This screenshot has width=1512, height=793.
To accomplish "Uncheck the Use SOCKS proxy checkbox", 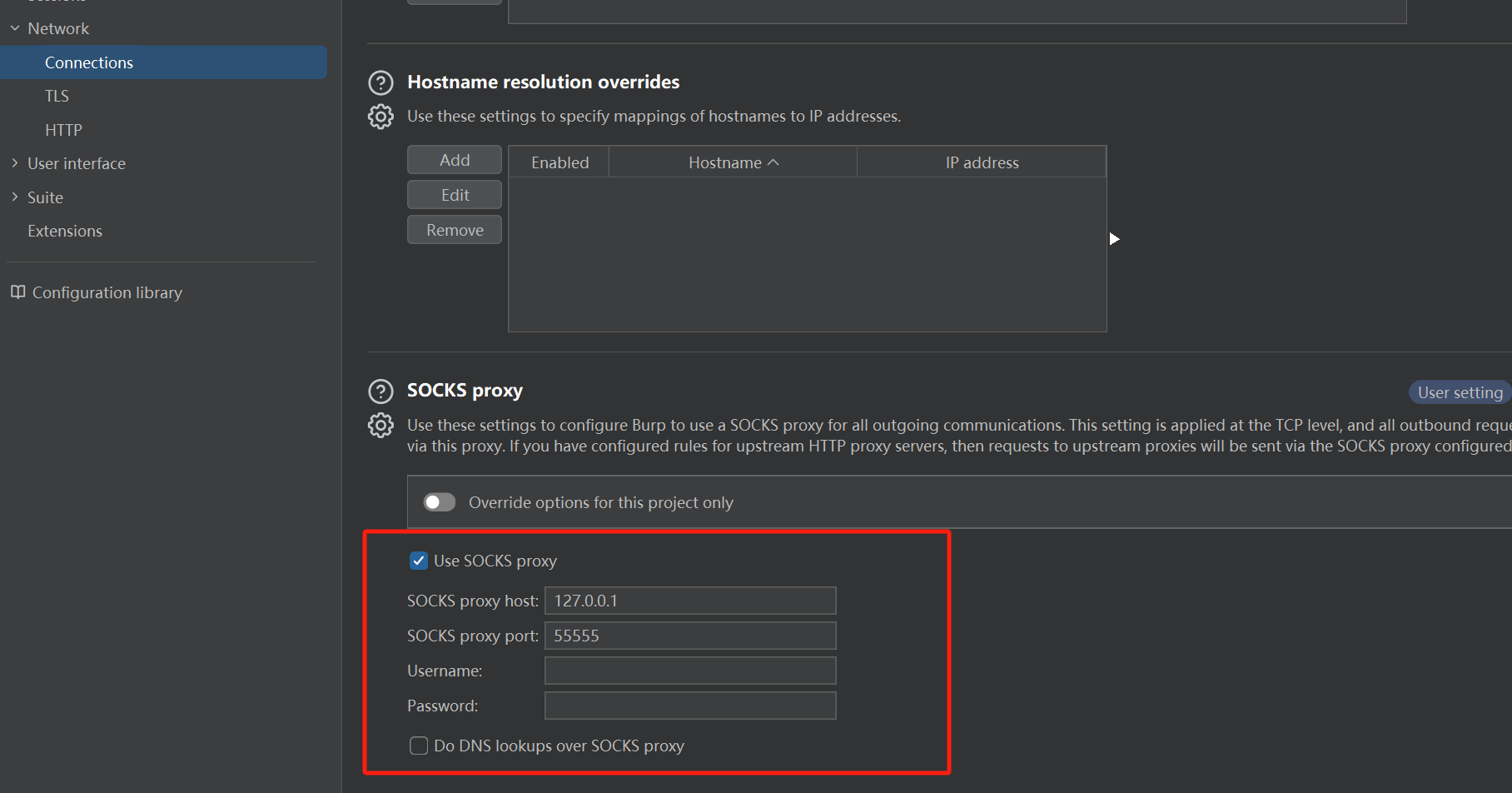I will [x=419, y=561].
